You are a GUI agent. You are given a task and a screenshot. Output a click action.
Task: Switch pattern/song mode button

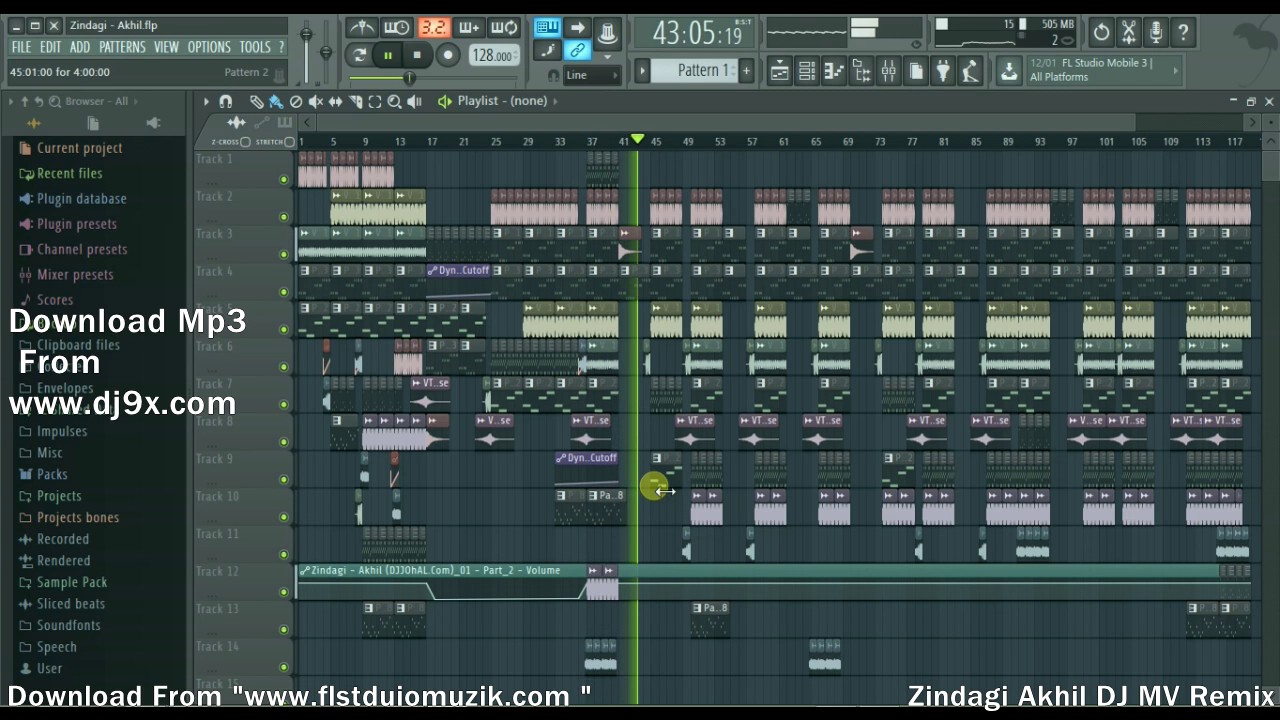click(359, 56)
